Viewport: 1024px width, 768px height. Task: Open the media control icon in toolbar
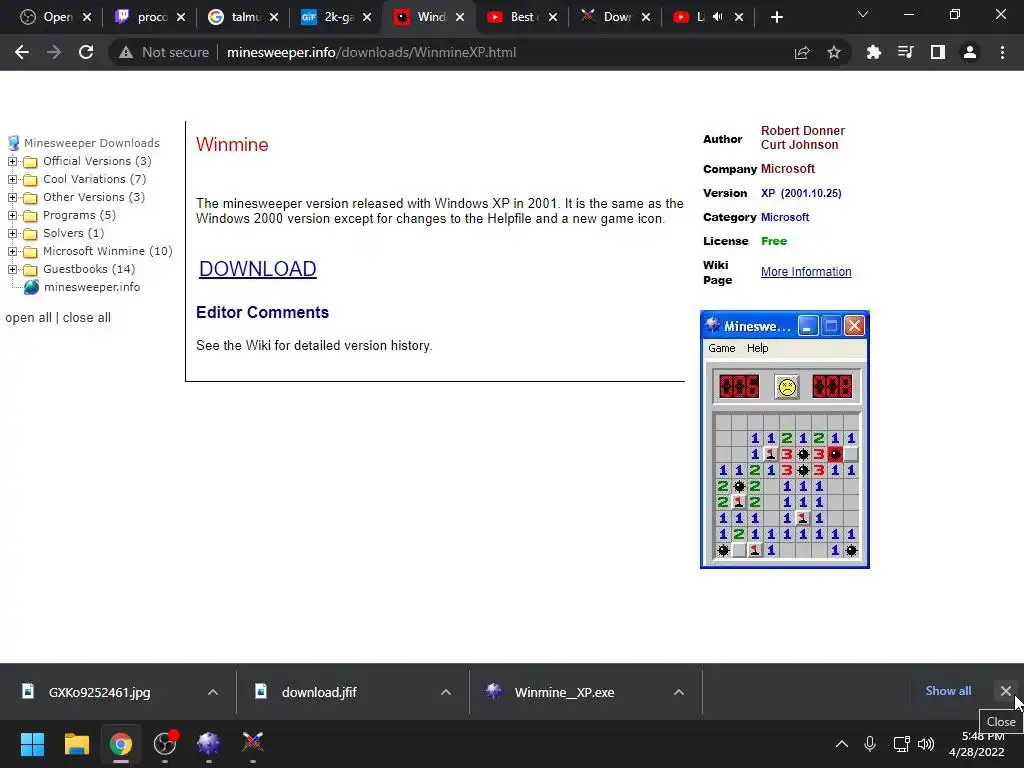905,52
